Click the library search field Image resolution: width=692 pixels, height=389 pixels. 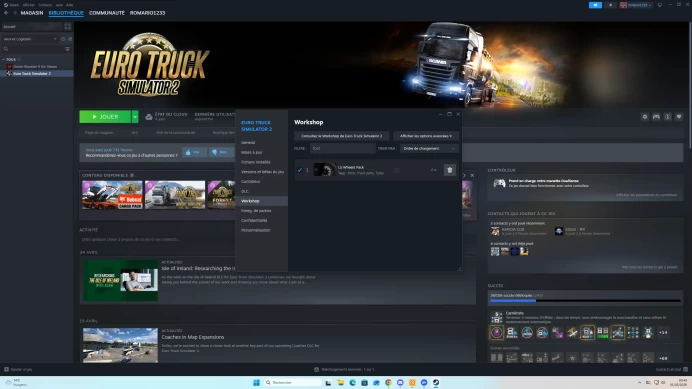(33, 49)
